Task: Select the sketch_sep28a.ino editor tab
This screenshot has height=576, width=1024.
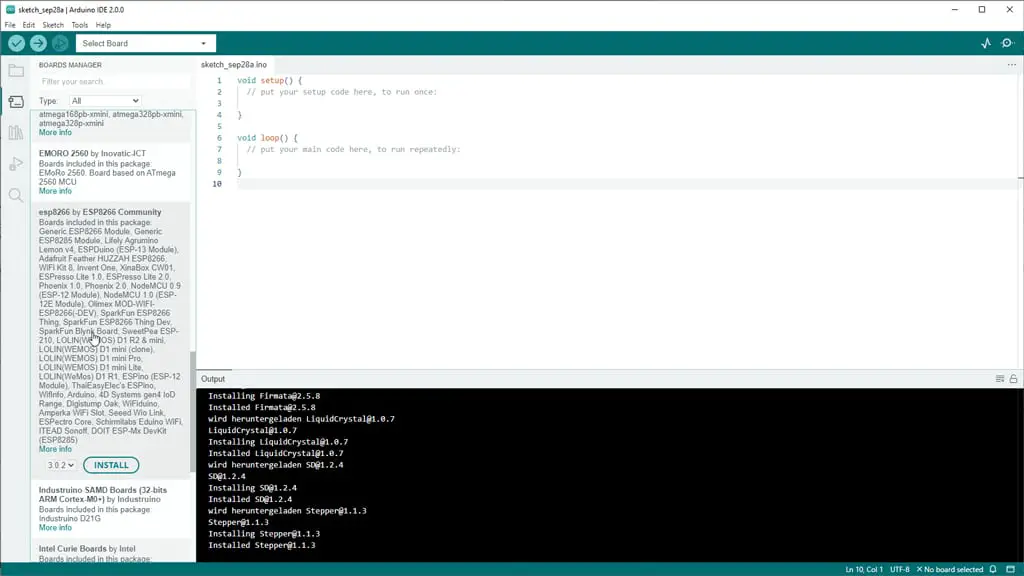Action: 233,65
